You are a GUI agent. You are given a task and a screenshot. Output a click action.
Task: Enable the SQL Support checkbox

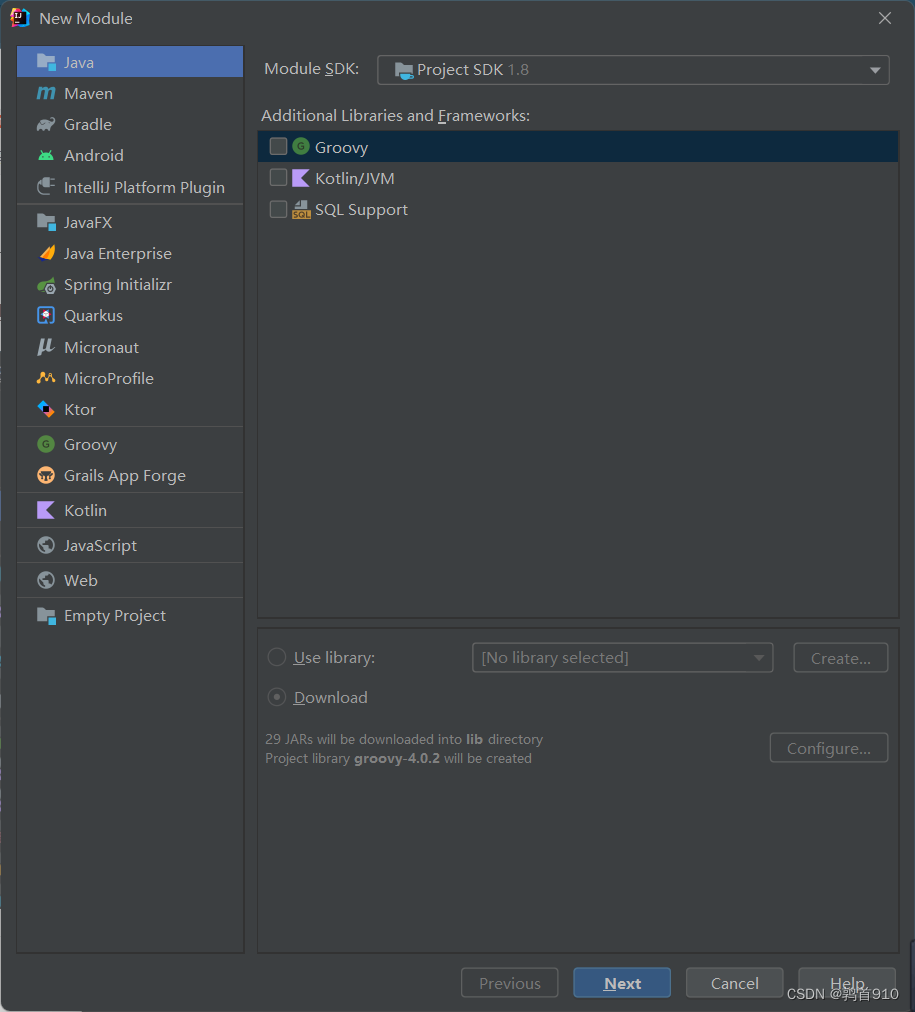(x=278, y=209)
